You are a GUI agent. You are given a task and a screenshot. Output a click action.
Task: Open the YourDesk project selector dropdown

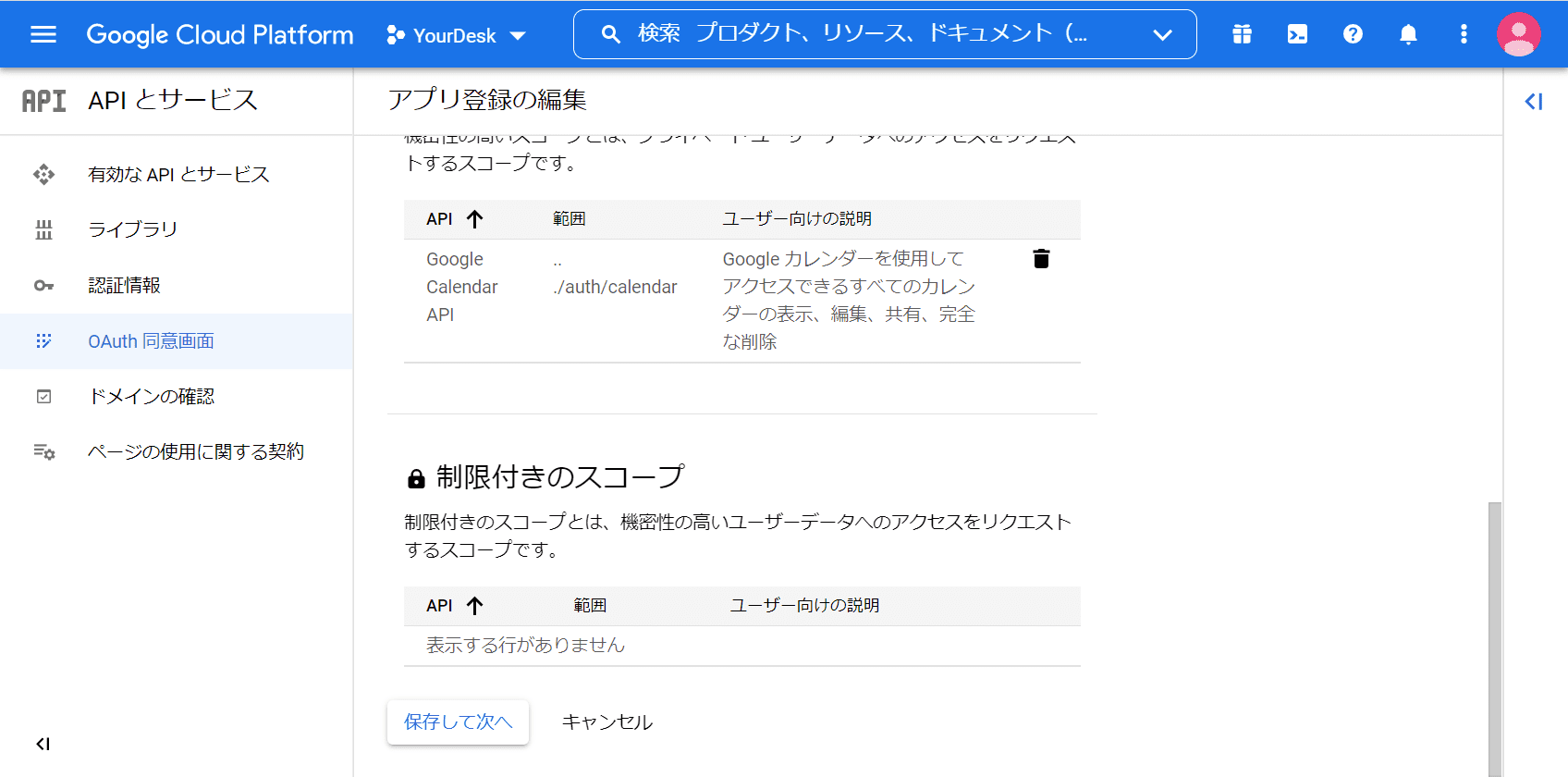pyautogui.click(x=457, y=35)
